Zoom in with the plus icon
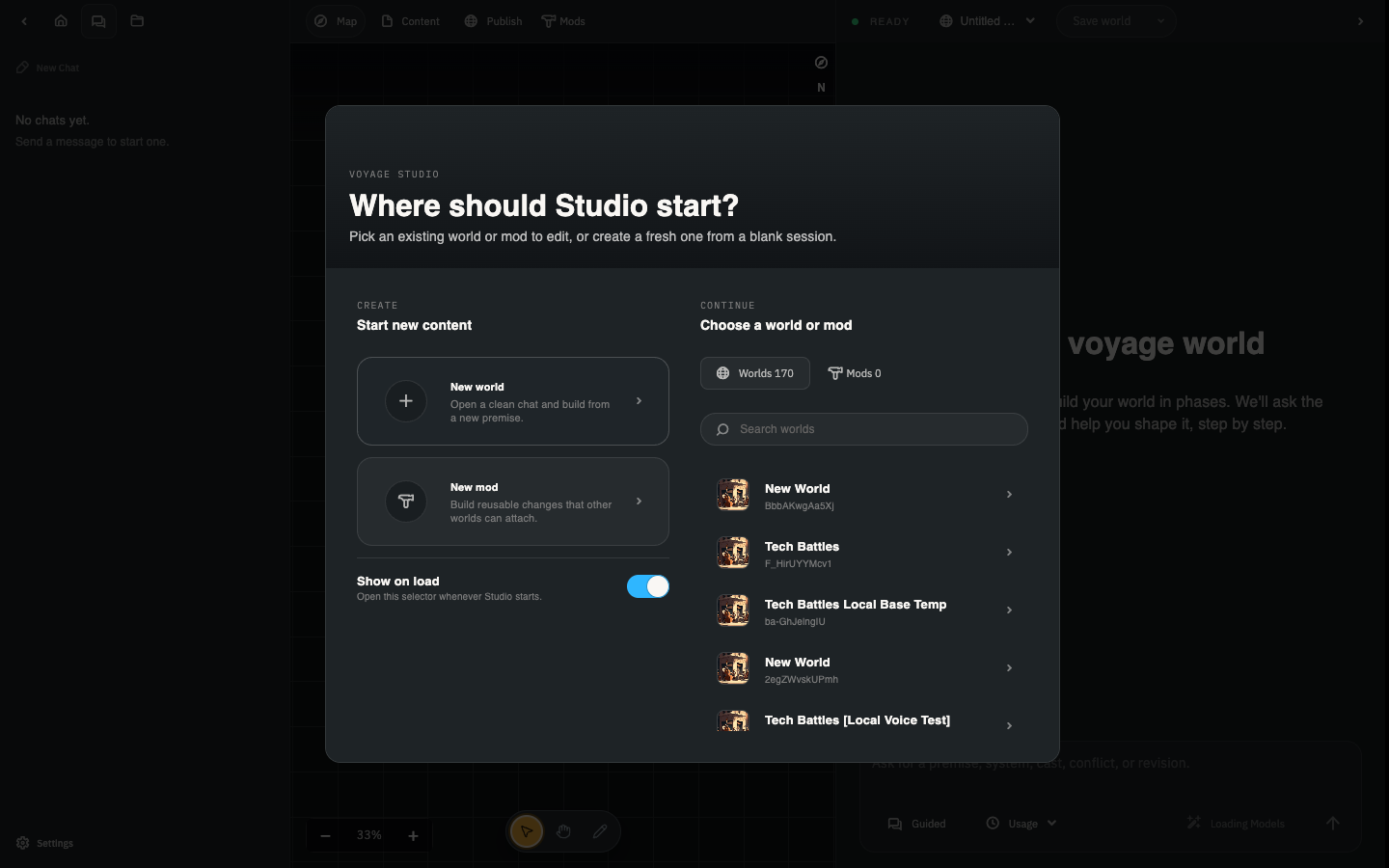The image size is (1389, 868). click(x=413, y=835)
